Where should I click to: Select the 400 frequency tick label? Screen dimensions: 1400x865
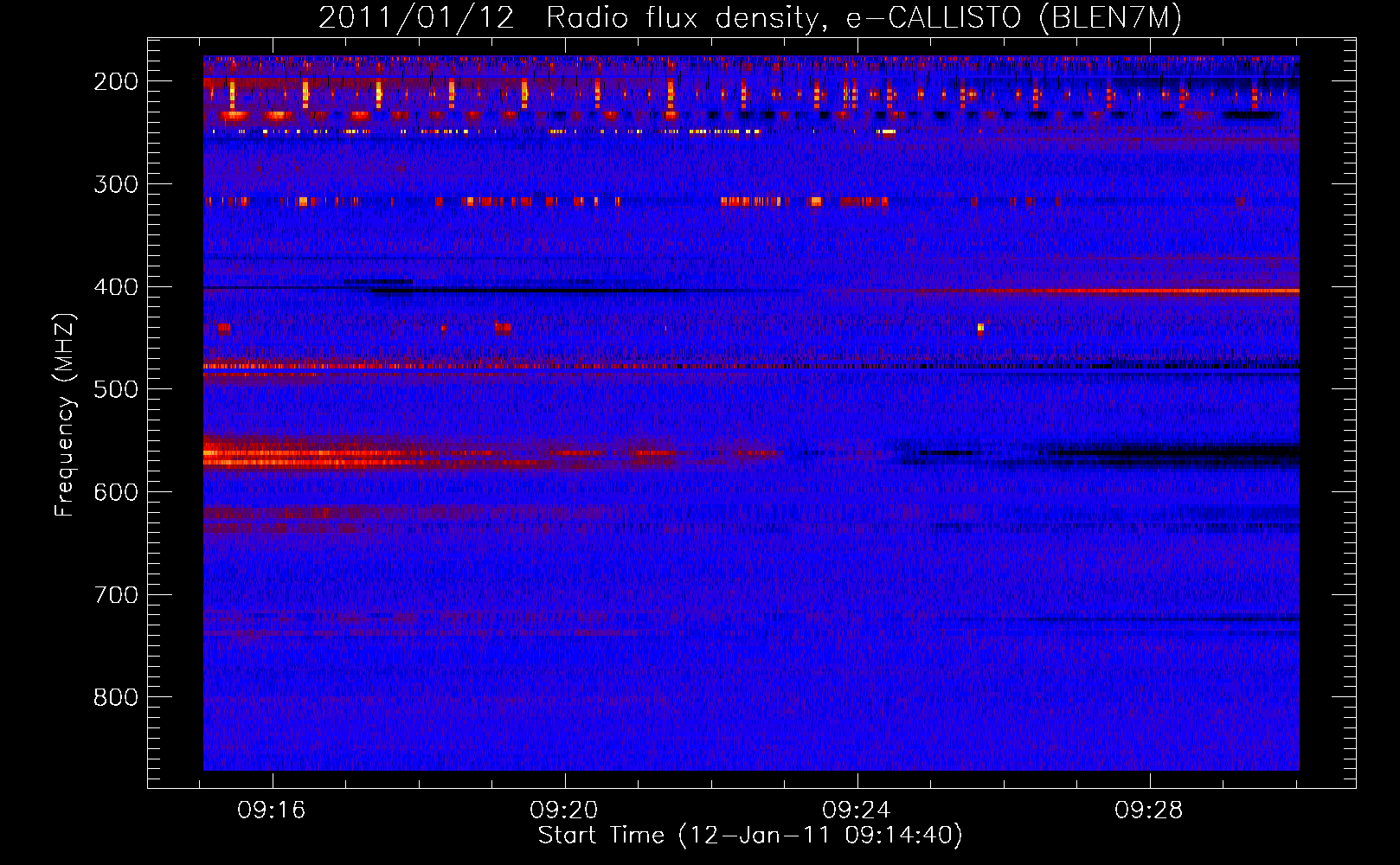click(x=115, y=287)
